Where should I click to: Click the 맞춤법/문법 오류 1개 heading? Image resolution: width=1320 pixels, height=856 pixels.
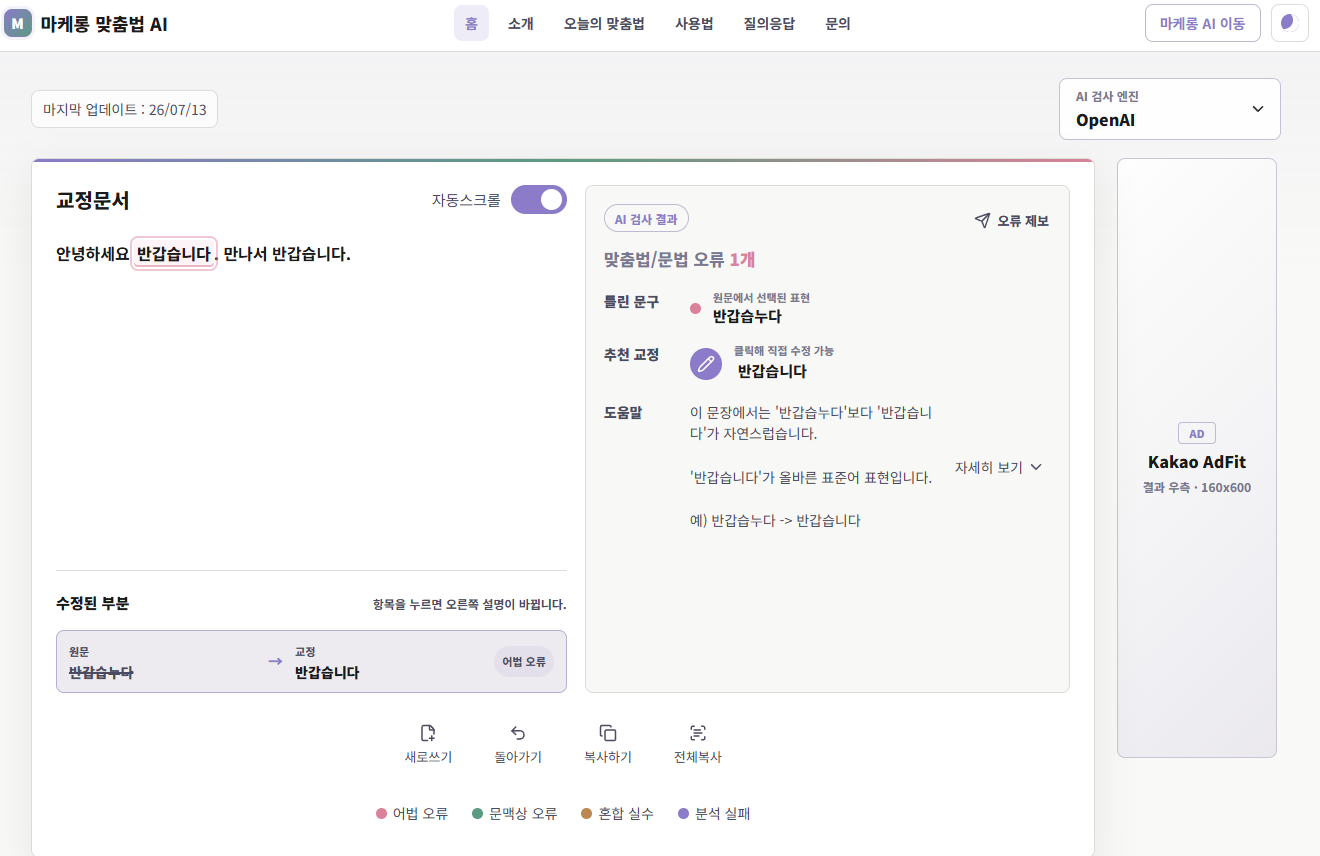[x=679, y=260]
